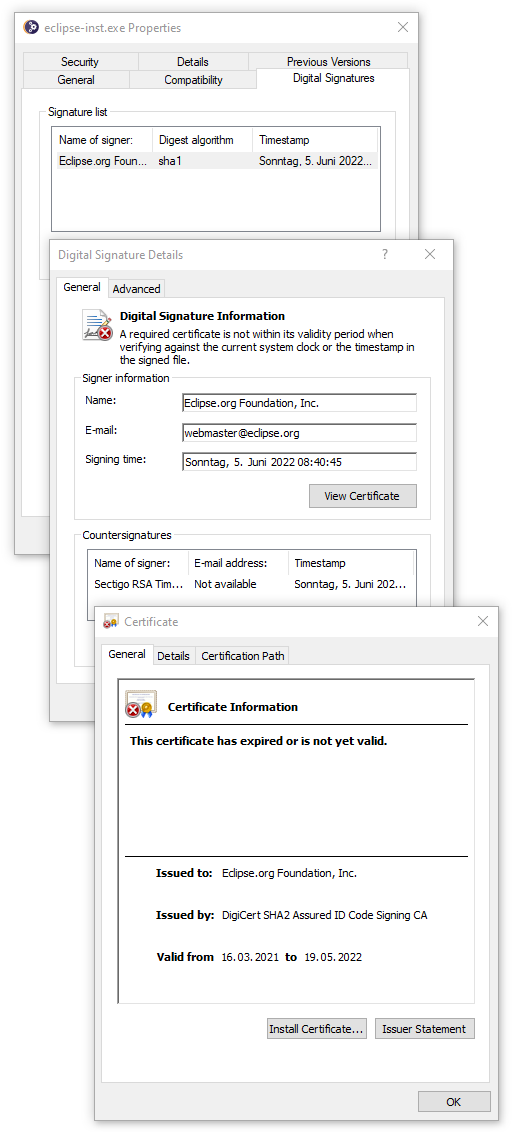Click the signature error icon in Digital Signature Details

click(x=97, y=325)
